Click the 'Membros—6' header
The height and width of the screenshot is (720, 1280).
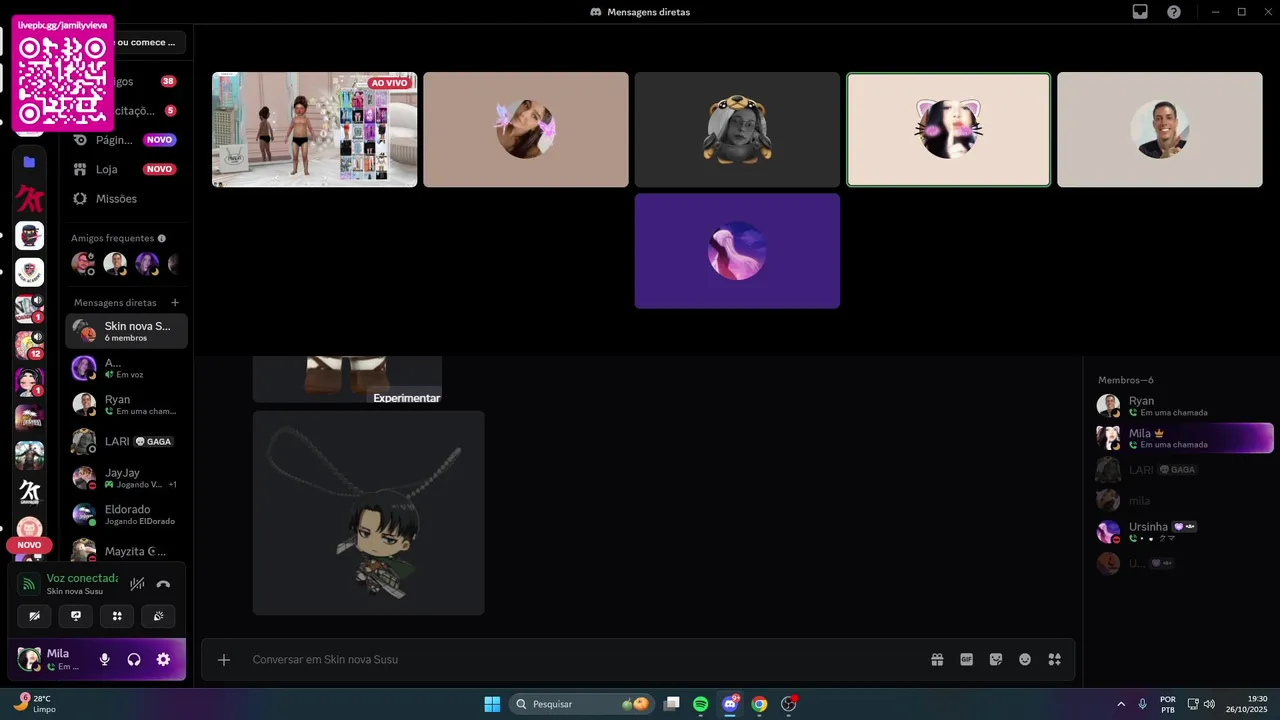[1126, 380]
